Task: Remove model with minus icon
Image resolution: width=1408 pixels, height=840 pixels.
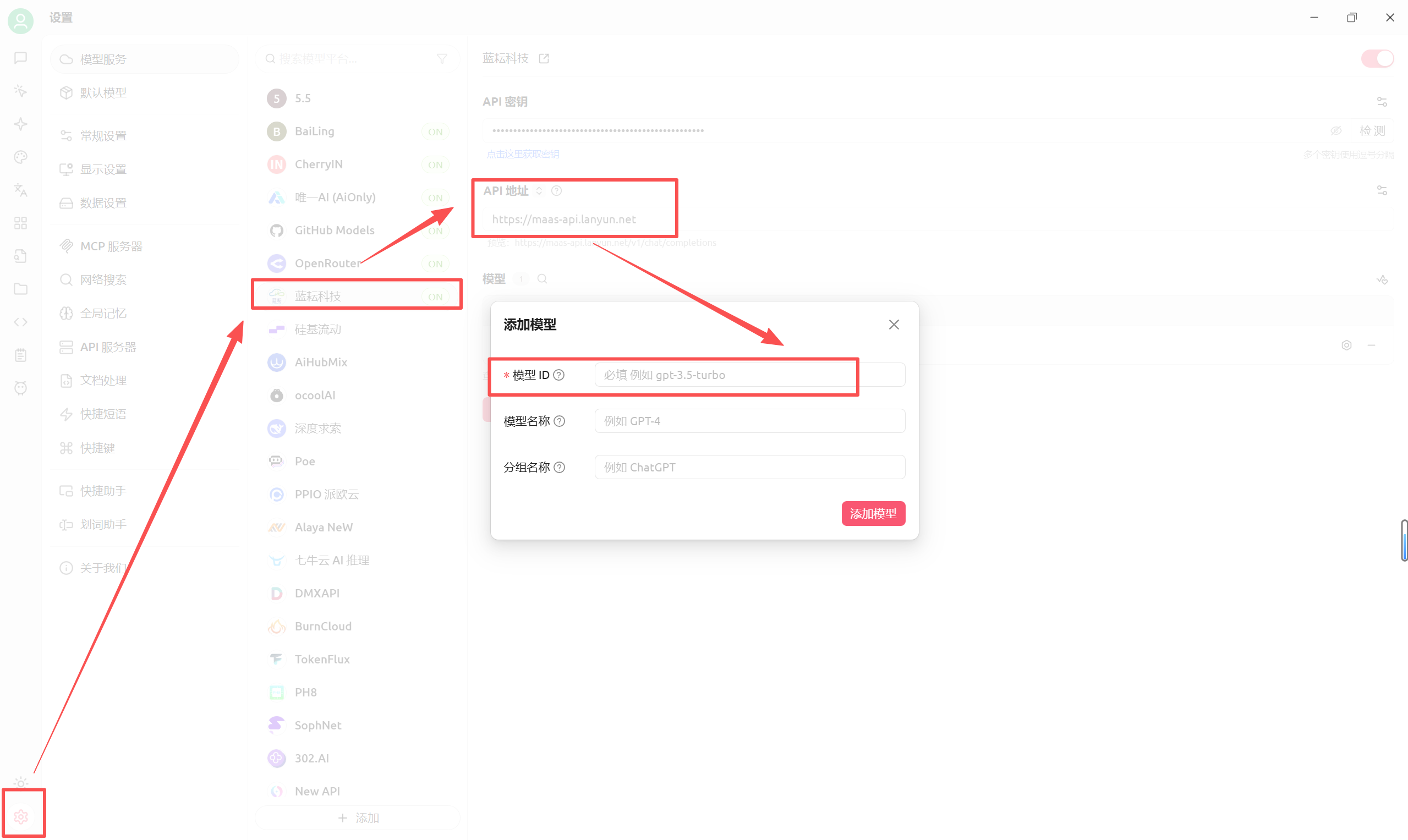Action: [x=1371, y=345]
